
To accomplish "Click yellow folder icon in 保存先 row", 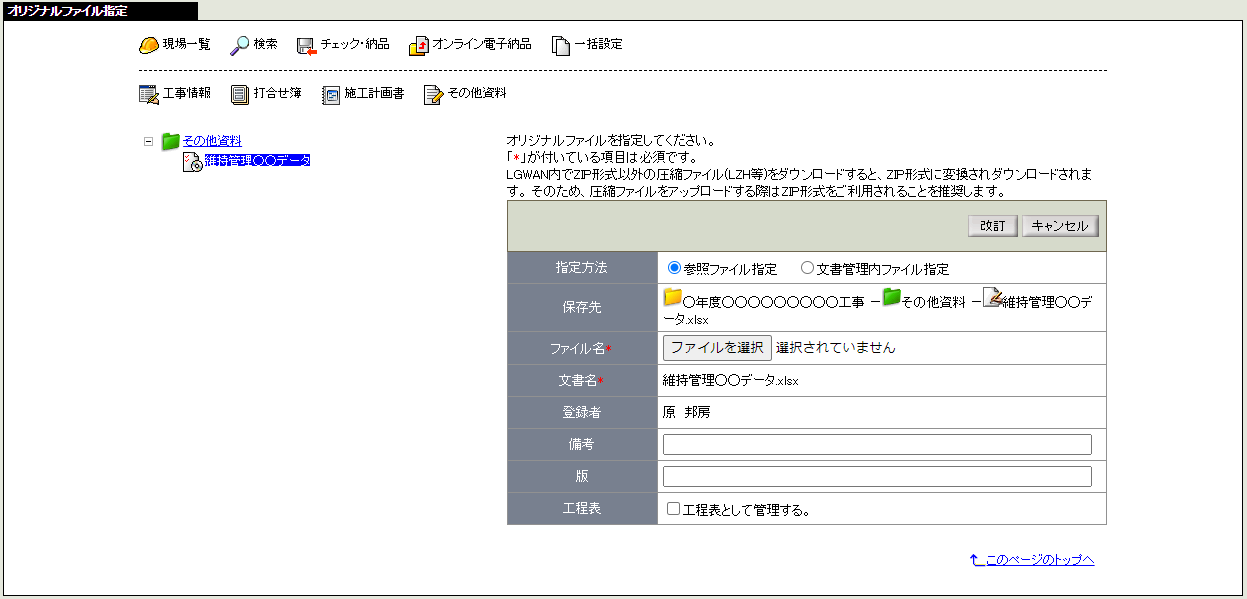I will tap(672, 298).
